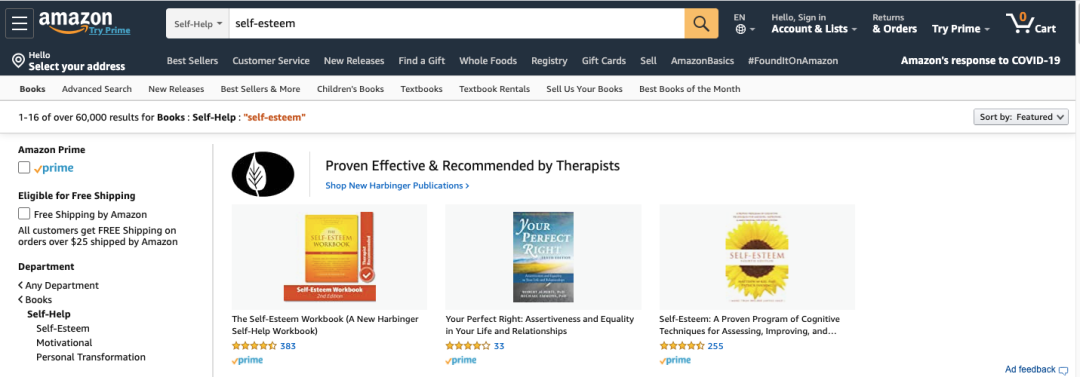Screen dimensions: 1080x377
Task: Open the Self-Help search category dropdown
Action: (198, 23)
